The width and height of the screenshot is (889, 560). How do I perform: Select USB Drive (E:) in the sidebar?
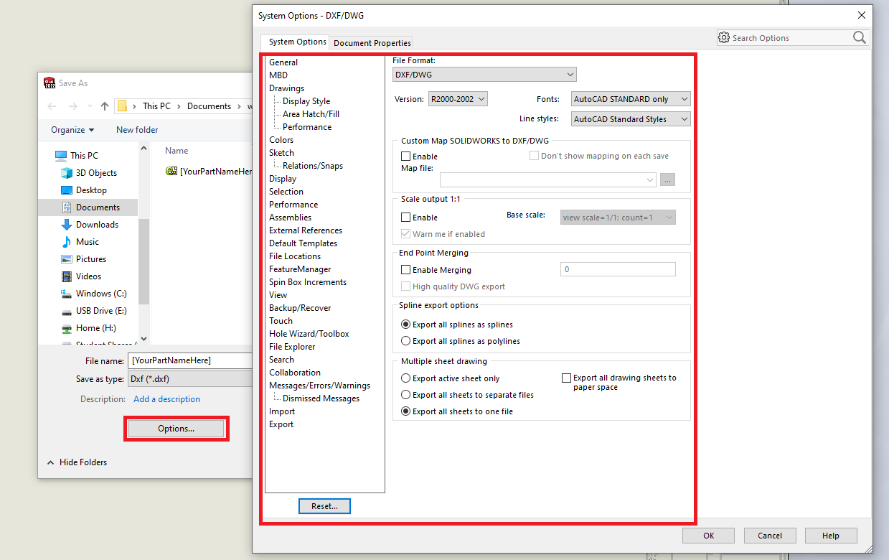pos(101,311)
